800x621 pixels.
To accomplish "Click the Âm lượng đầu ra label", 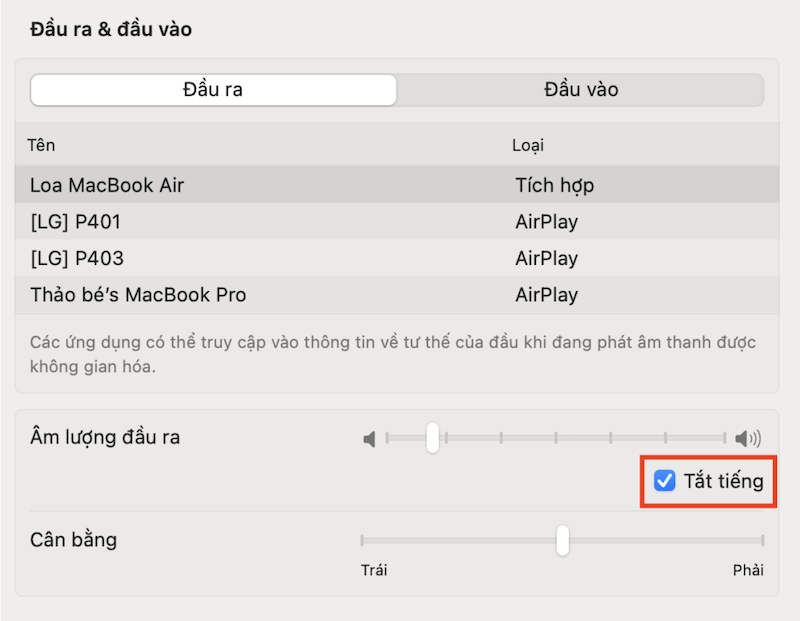I will pyautogui.click(x=105, y=438).
